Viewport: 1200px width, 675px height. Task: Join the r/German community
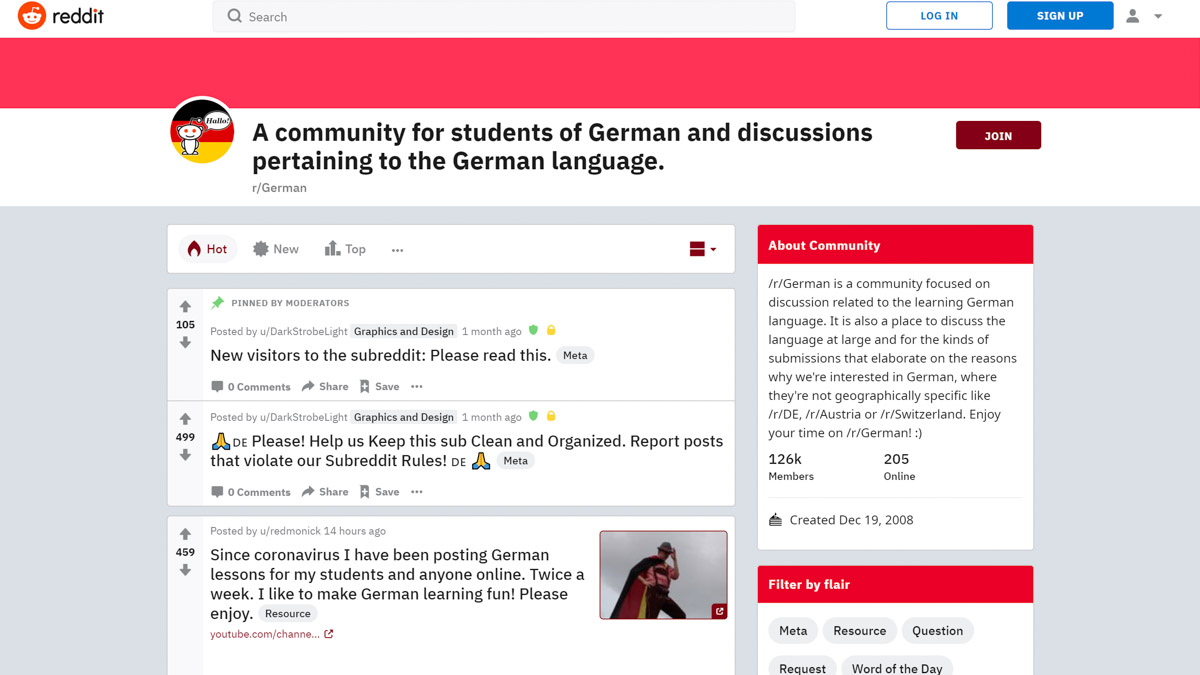(998, 135)
